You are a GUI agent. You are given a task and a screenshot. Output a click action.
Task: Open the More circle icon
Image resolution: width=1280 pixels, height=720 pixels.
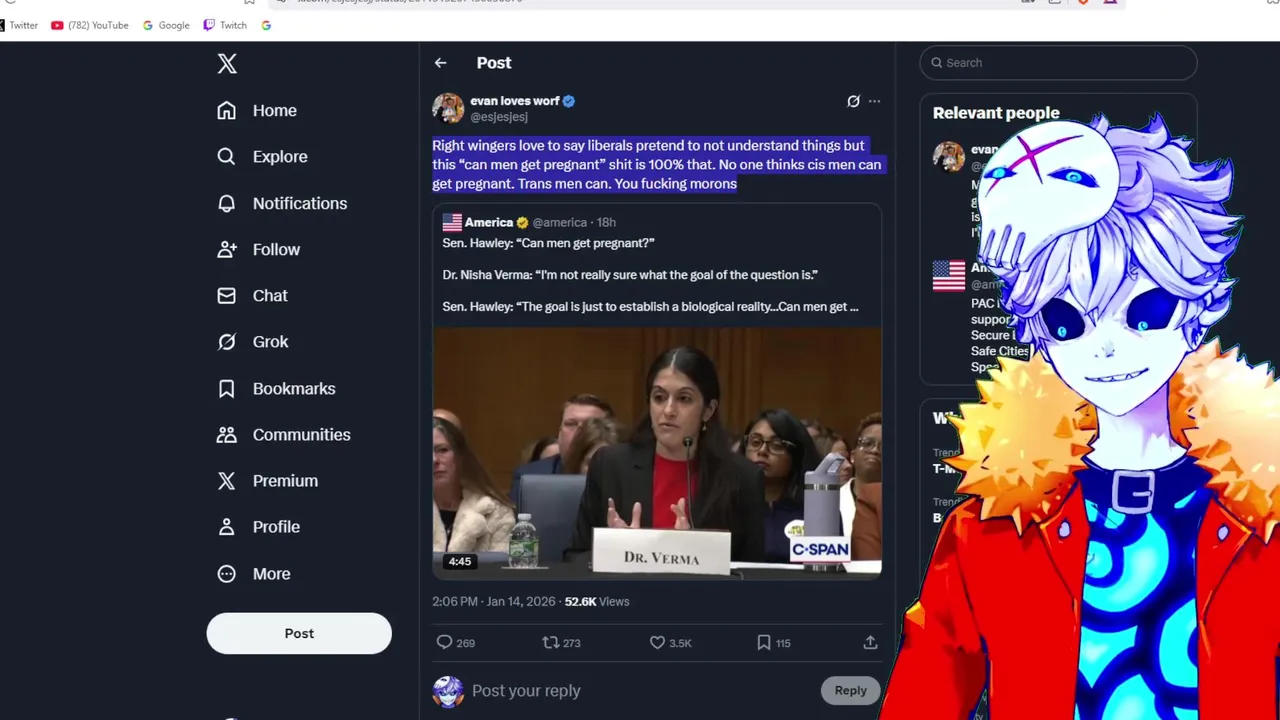pyautogui.click(x=227, y=574)
